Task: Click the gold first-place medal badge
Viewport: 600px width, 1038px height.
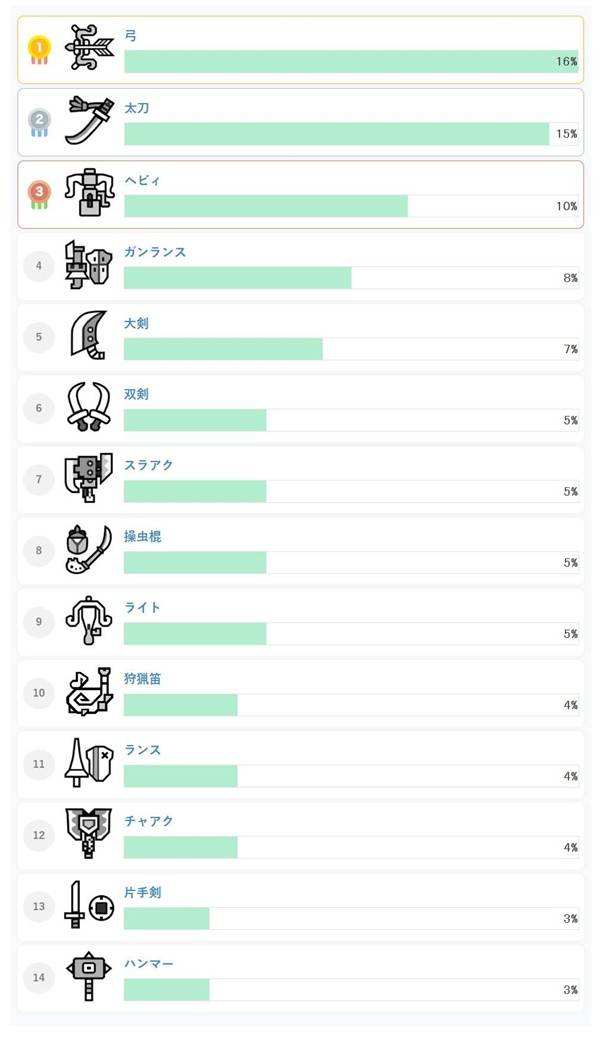Action: [x=39, y=49]
